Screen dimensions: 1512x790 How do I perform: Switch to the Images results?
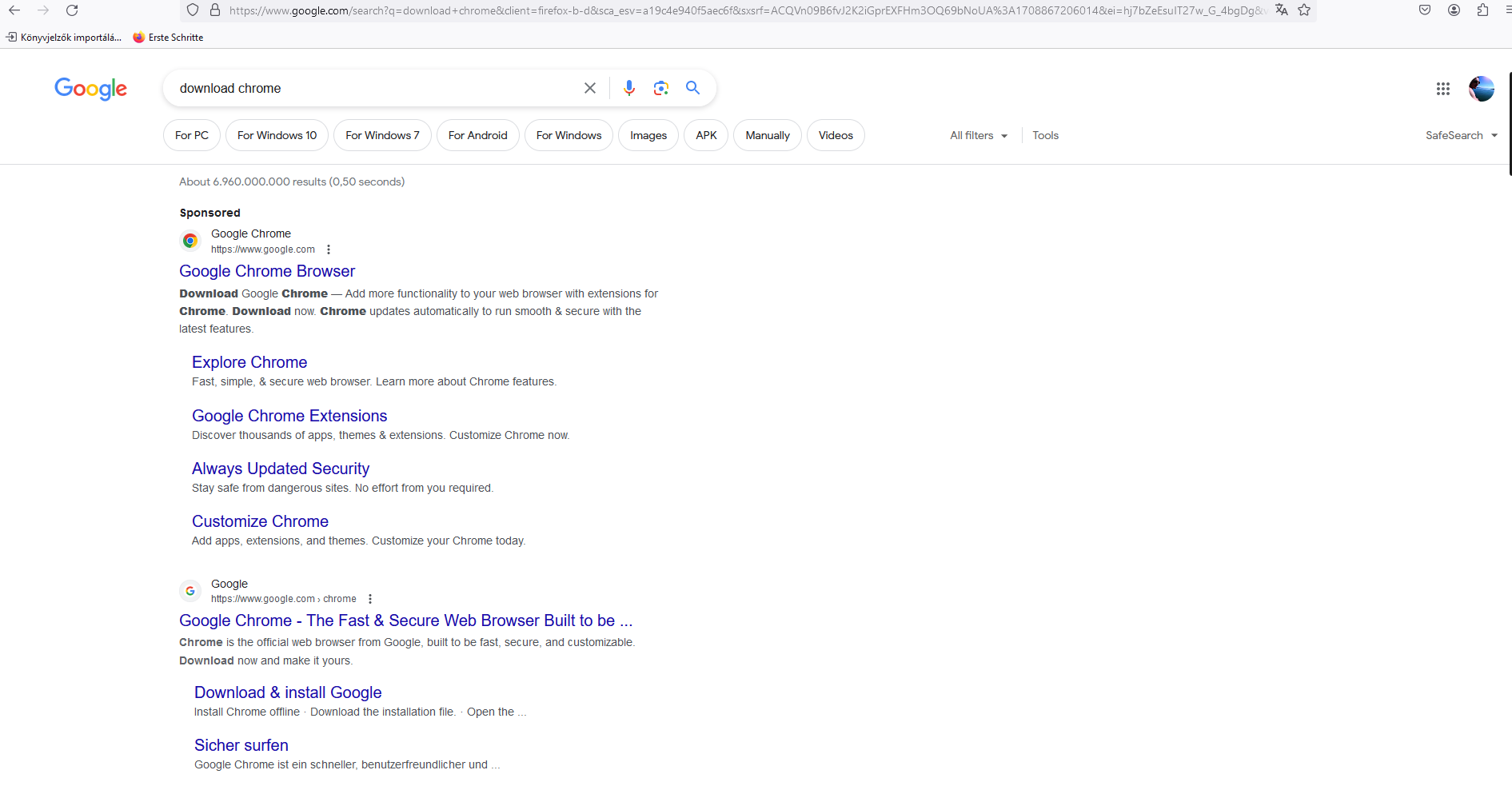[x=648, y=135]
